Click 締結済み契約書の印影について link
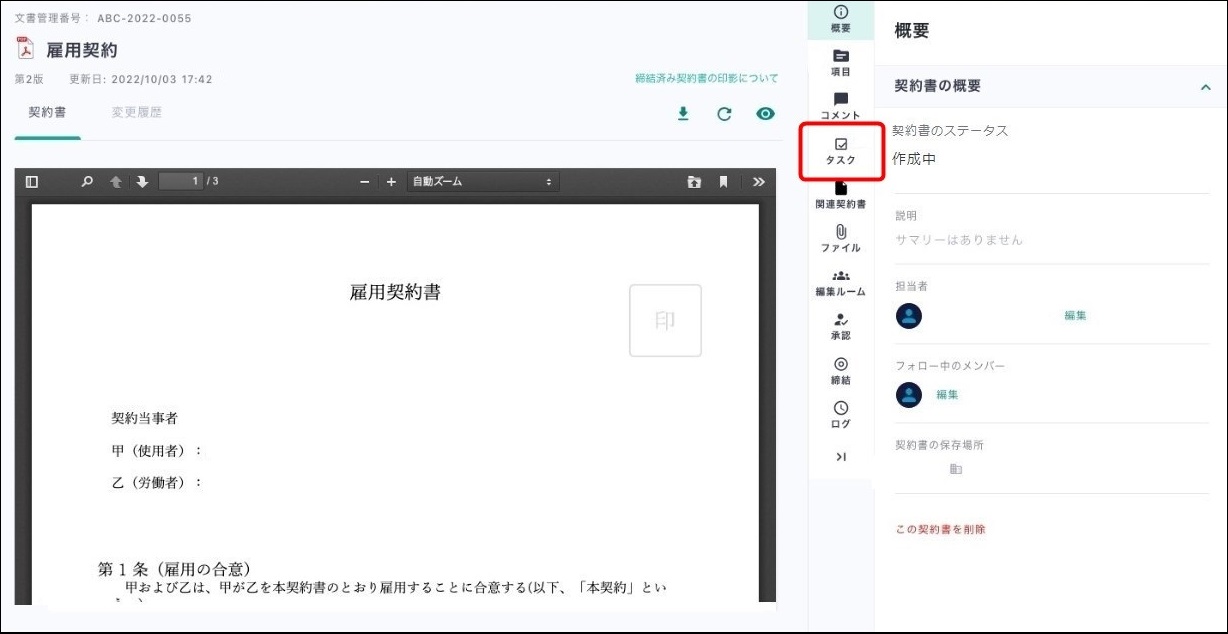The height and width of the screenshot is (634, 1228). point(706,79)
